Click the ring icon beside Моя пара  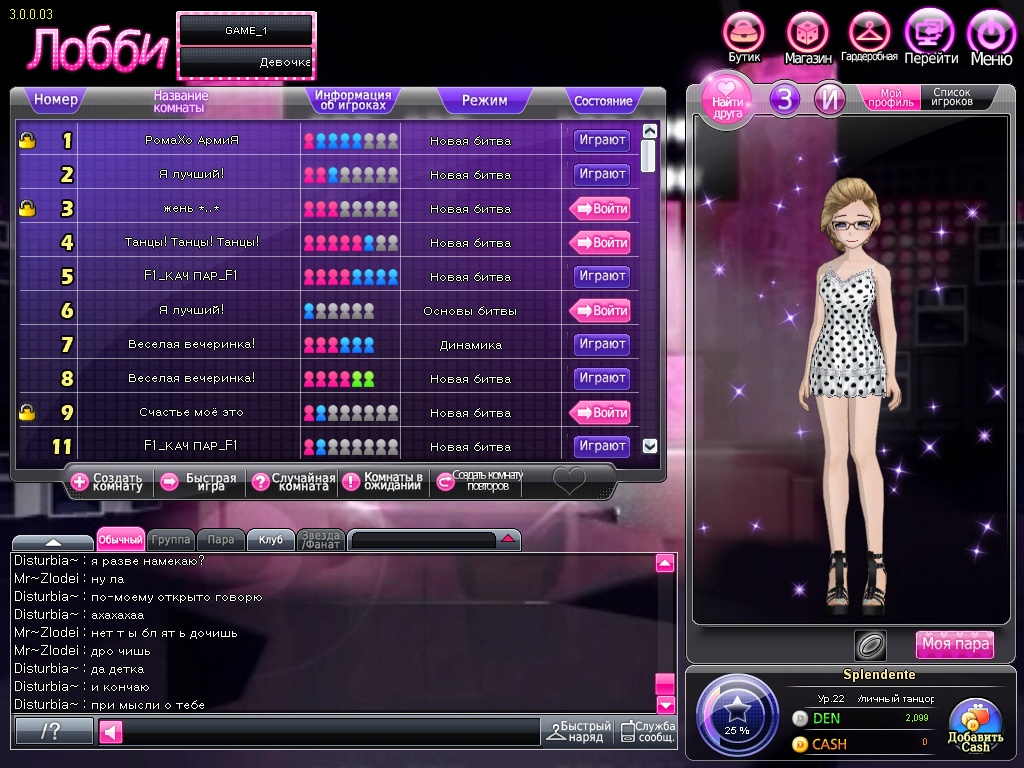point(869,645)
